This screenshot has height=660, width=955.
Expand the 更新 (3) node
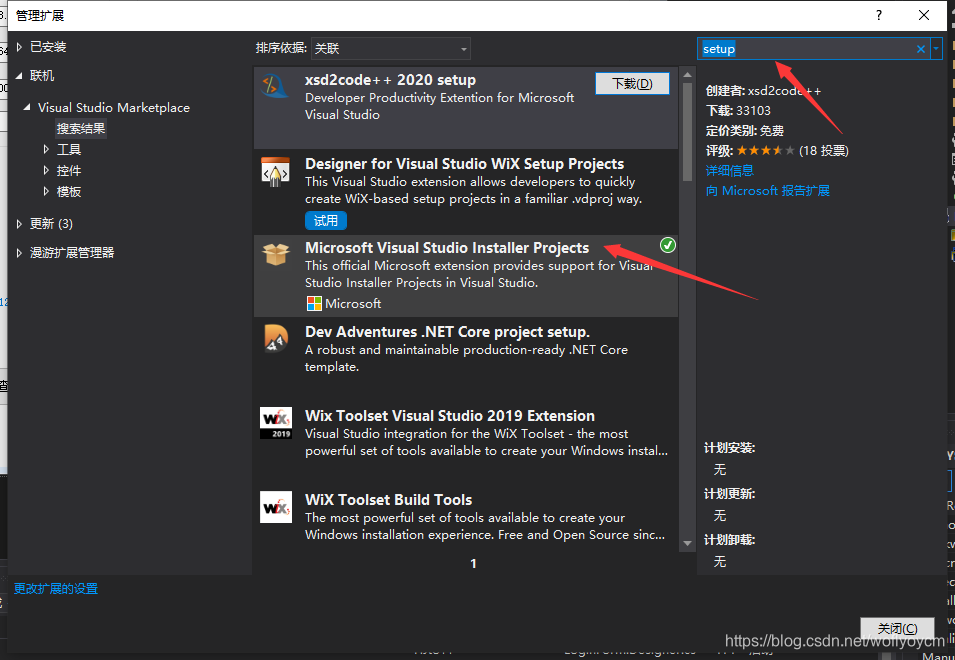[19, 223]
